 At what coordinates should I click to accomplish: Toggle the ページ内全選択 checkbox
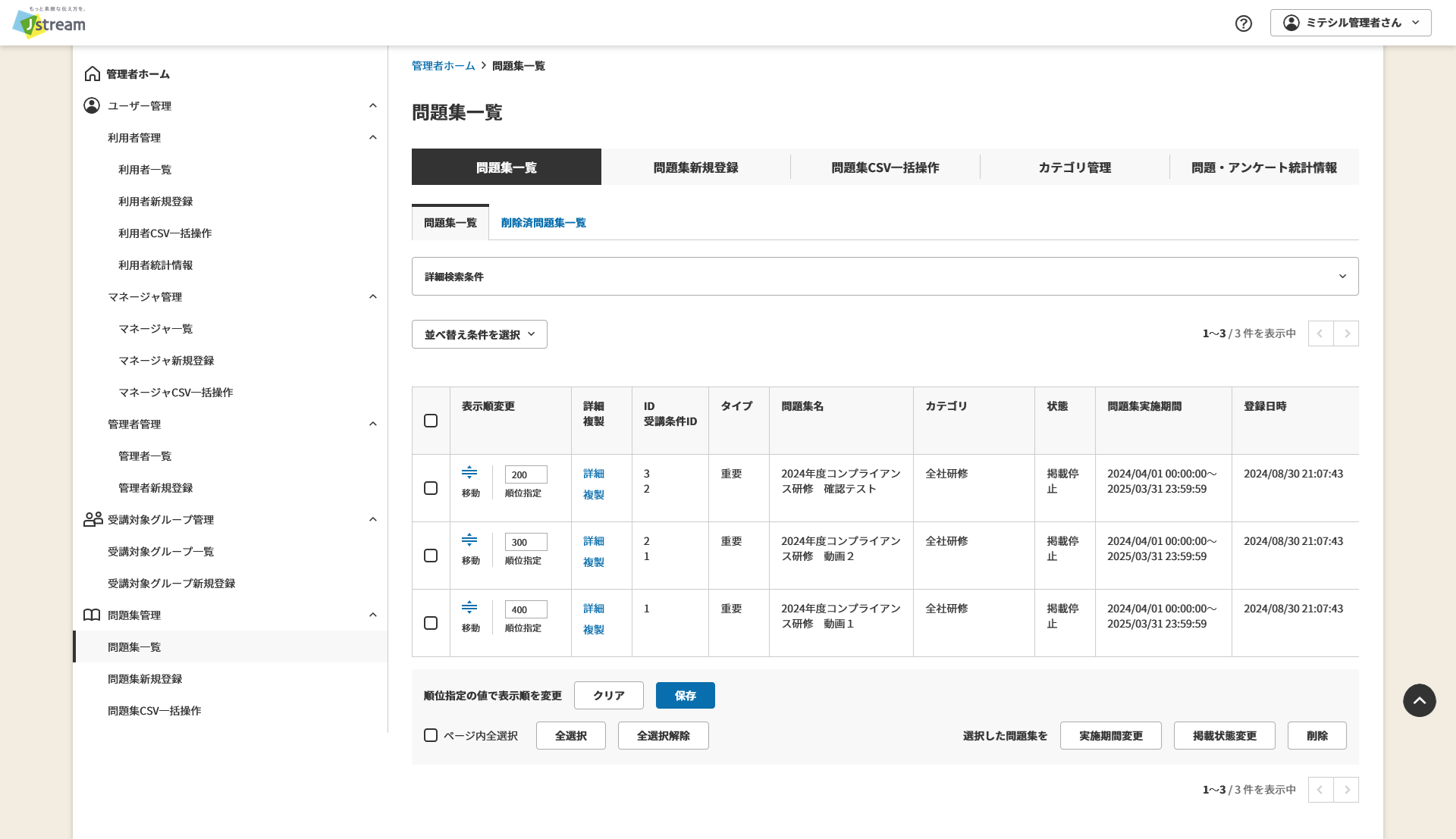tap(431, 735)
